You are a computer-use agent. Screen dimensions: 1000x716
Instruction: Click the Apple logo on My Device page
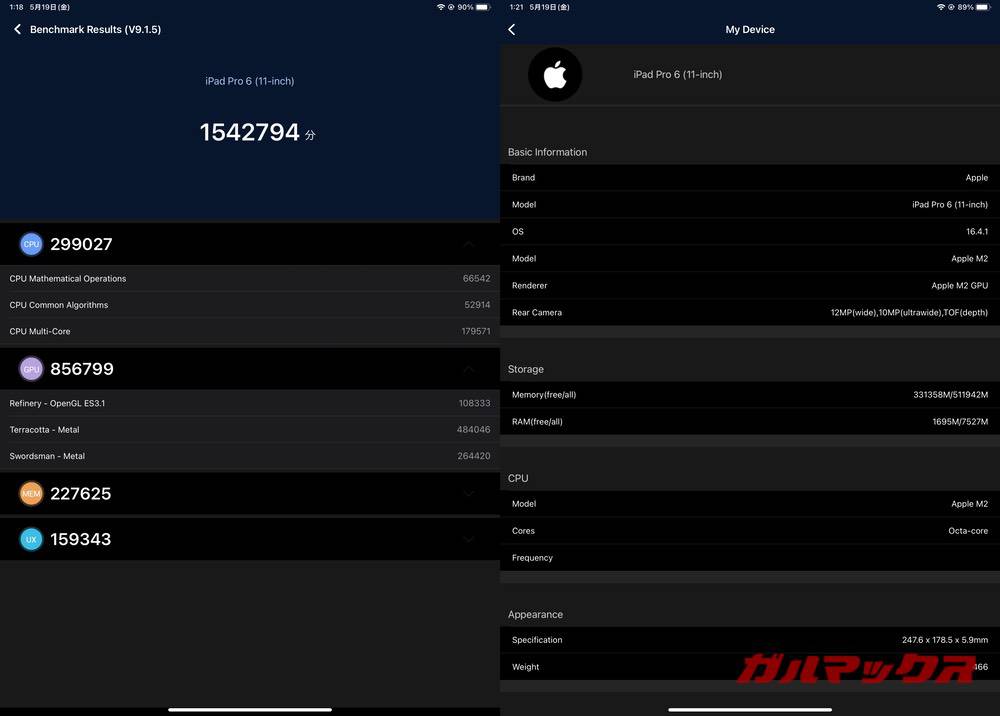[556, 74]
